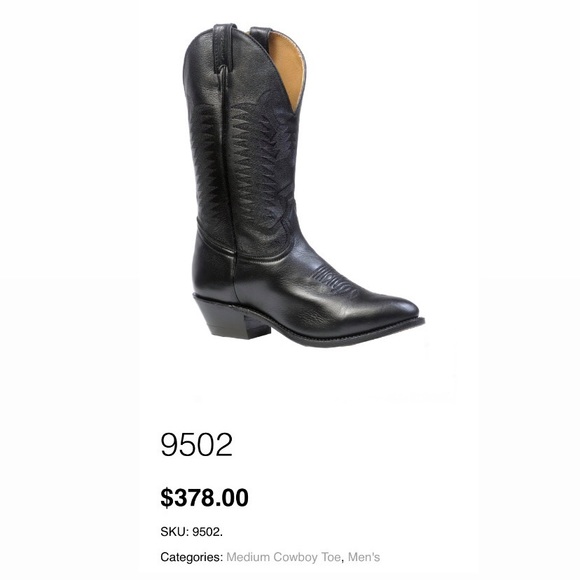This screenshot has height=580, width=580.
Task: Click the black cowboy boot product image
Action: [x=303, y=185]
